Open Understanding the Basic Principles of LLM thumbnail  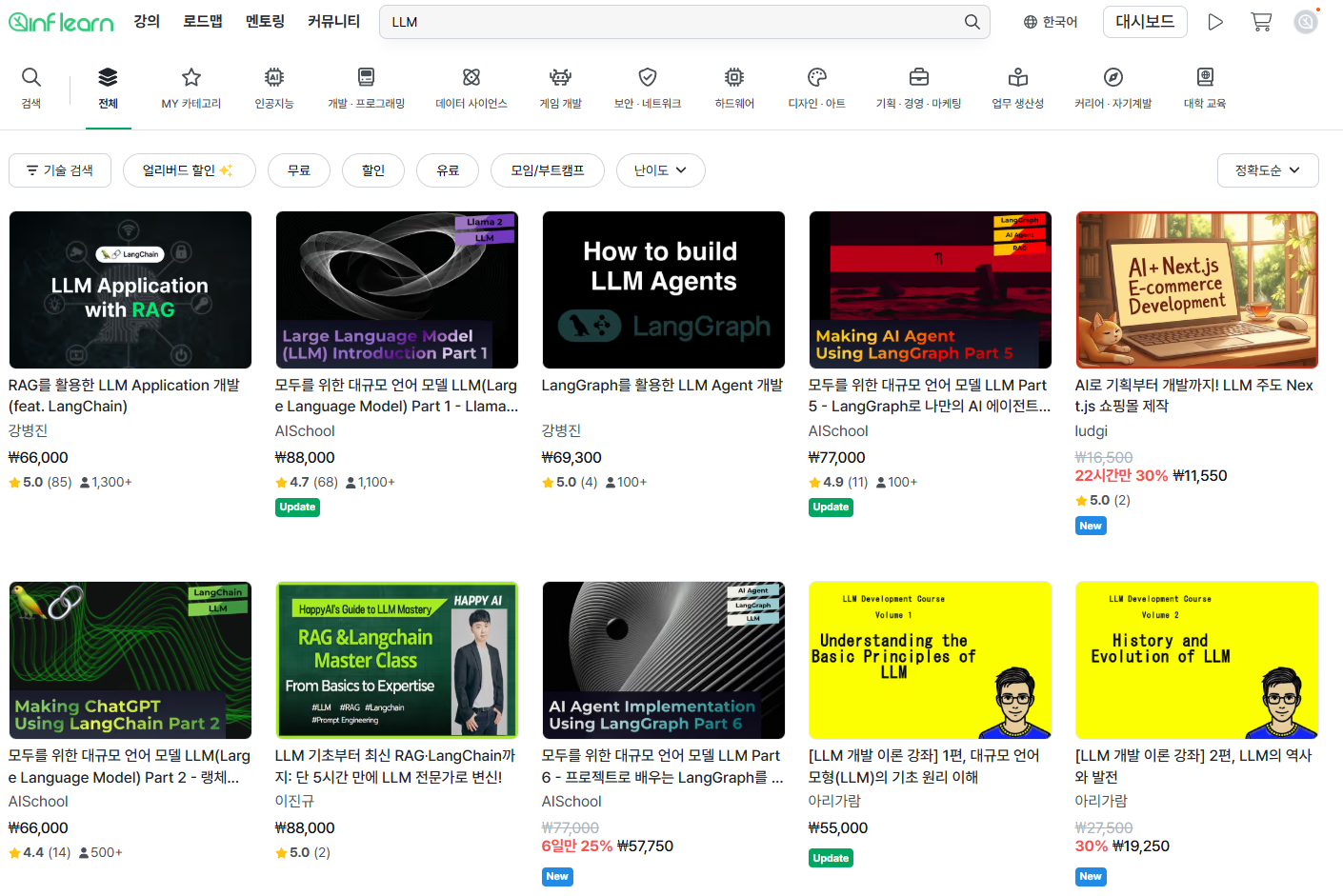tap(931, 660)
